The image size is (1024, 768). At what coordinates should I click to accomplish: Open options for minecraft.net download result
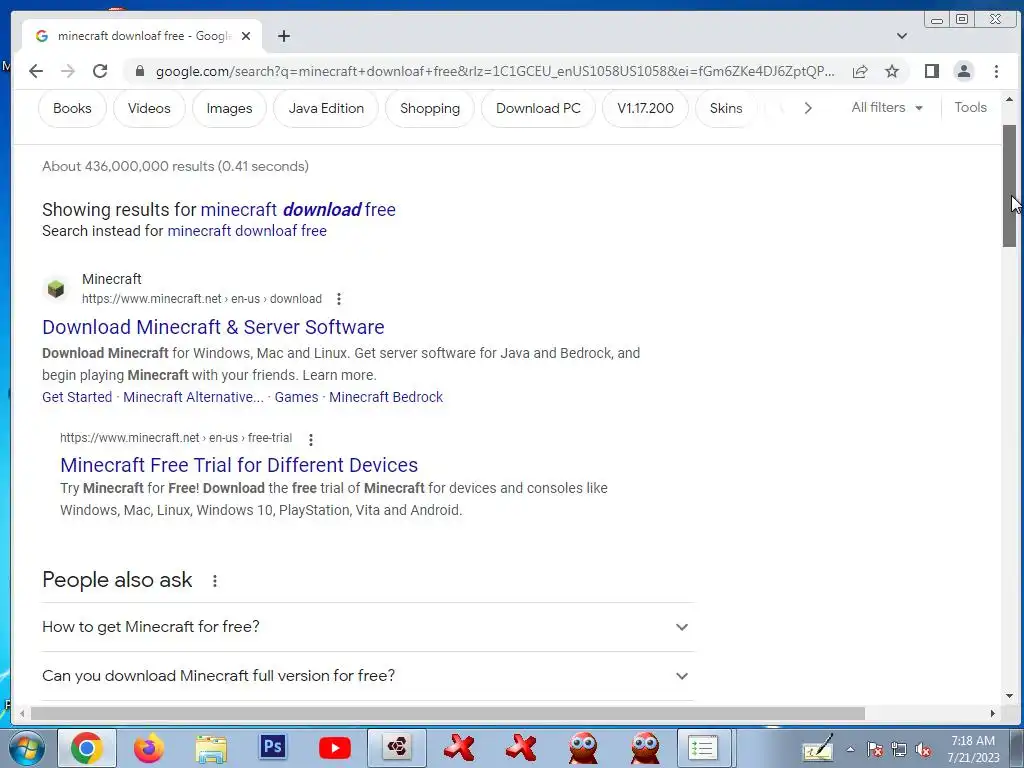coord(338,299)
